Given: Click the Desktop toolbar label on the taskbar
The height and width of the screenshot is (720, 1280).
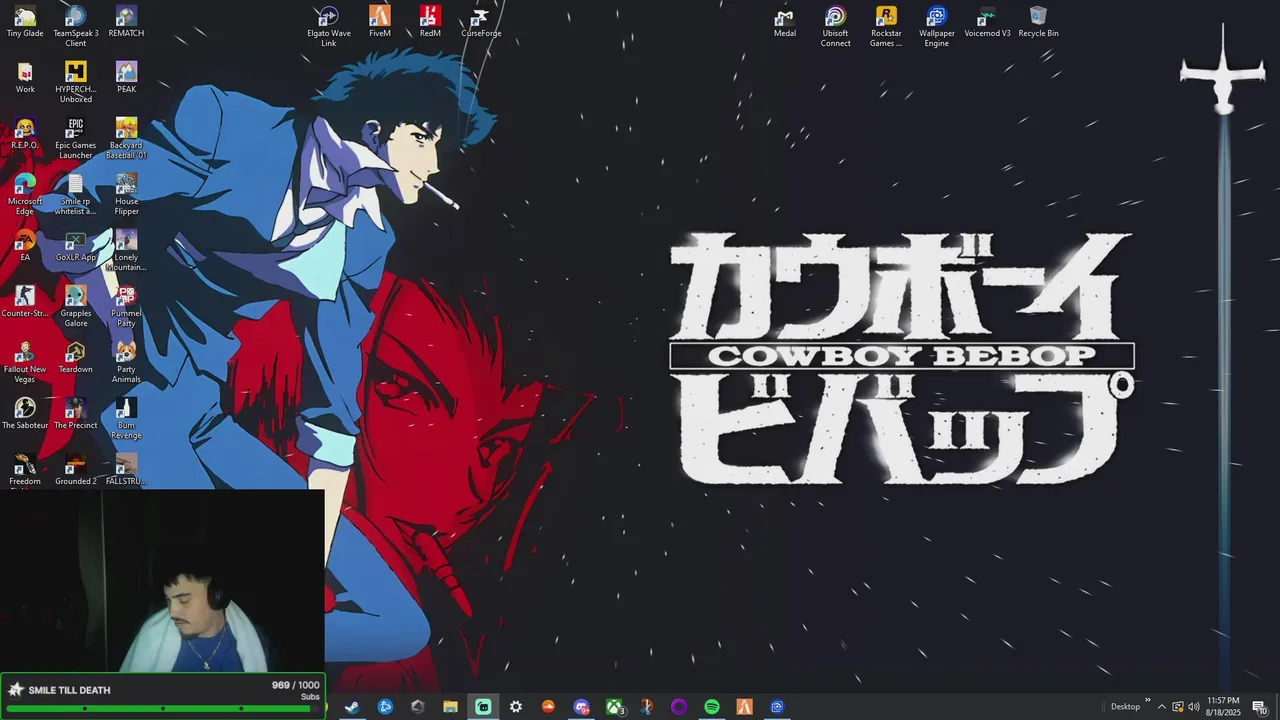Looking at the screenshot, I should tap(1125, 707).
